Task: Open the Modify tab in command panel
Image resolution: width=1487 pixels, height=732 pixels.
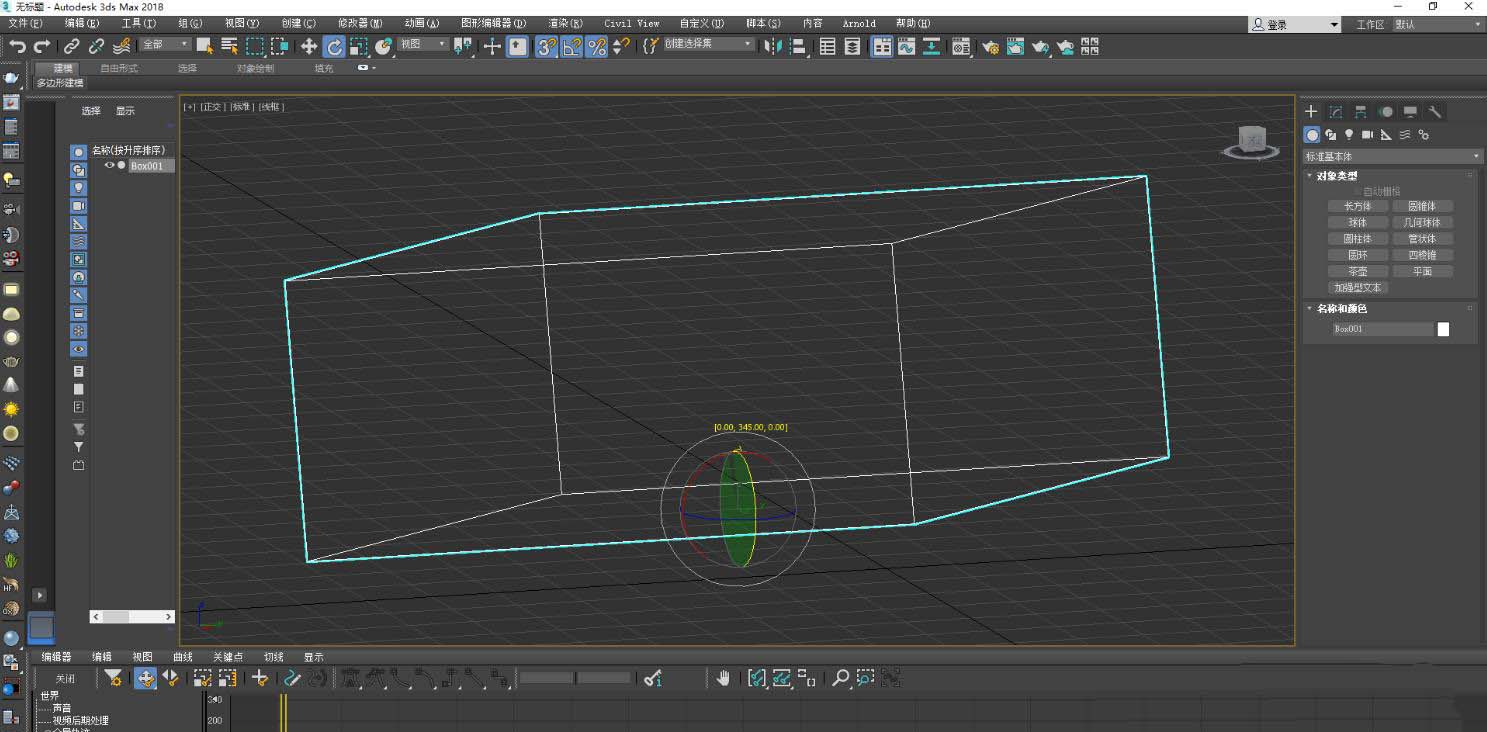Action: [x=1336, y=112]
